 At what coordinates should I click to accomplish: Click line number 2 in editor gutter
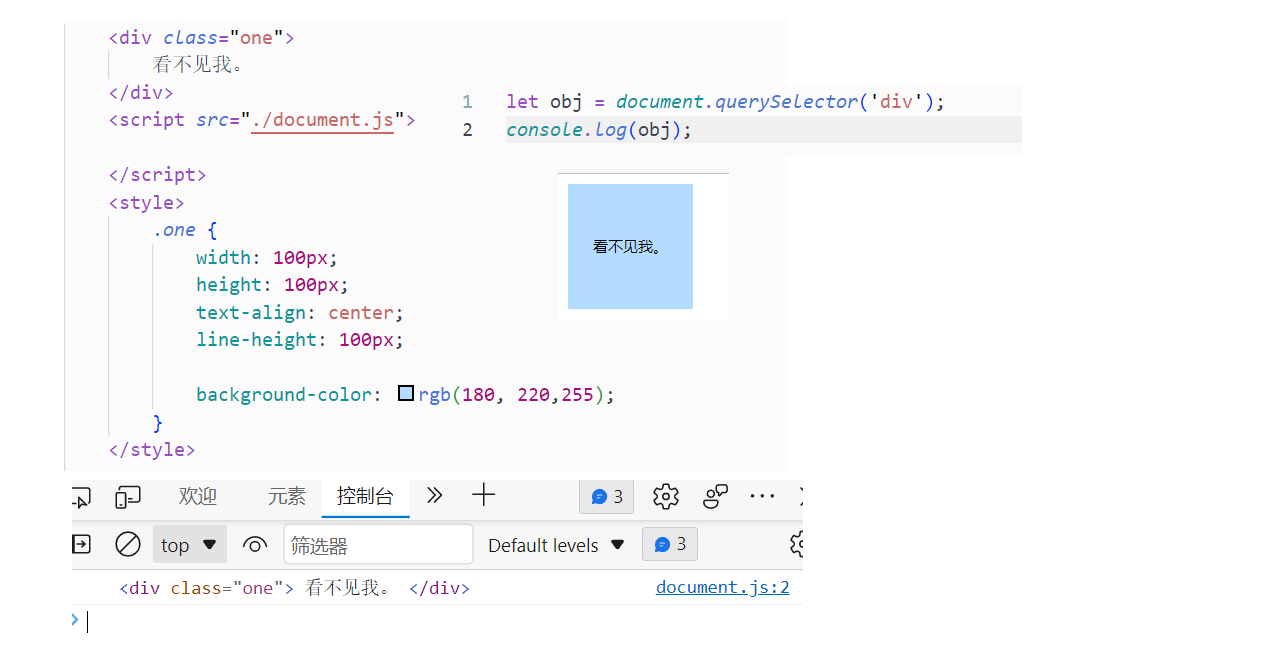(467, 130)
